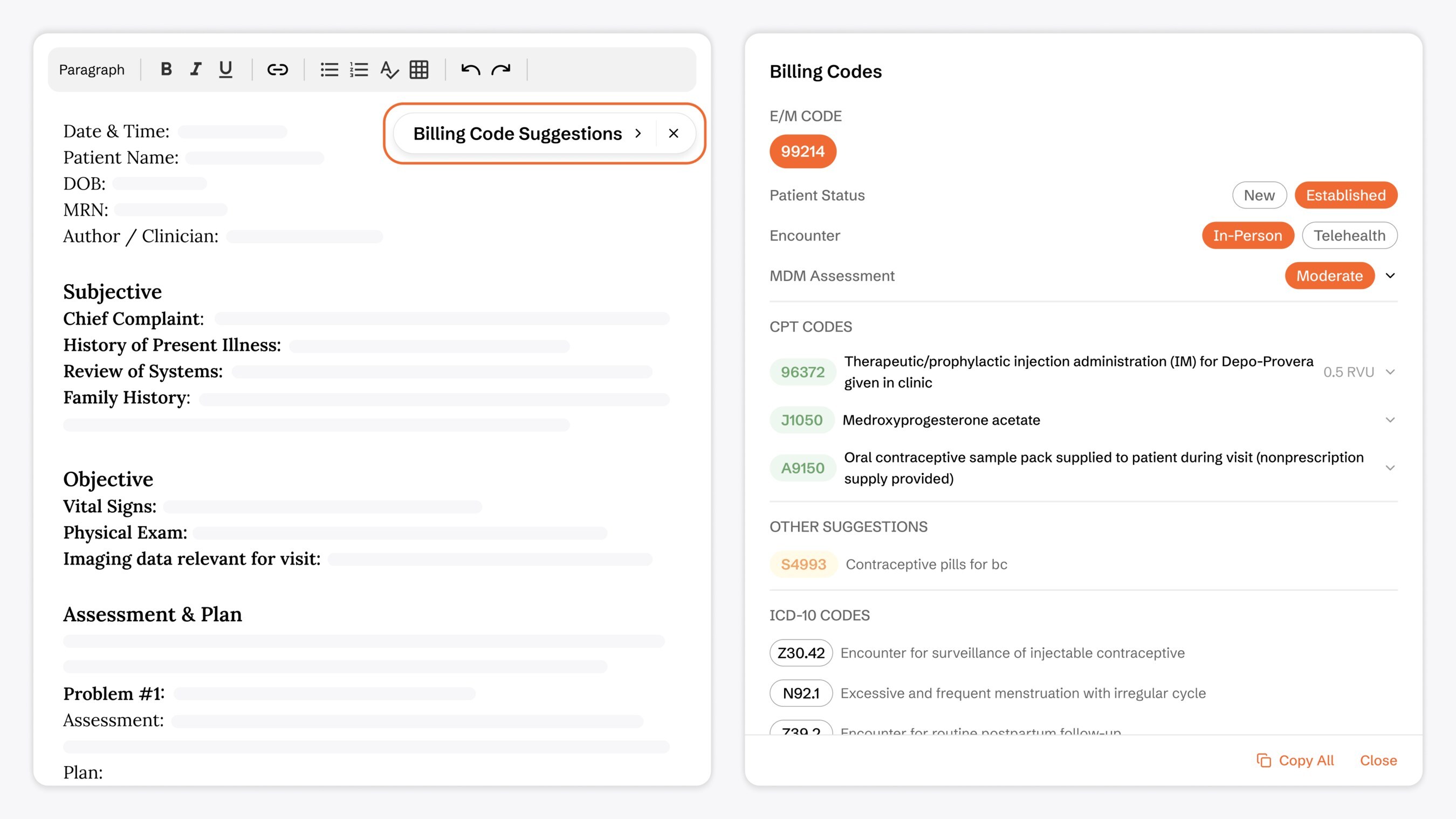Select the Telehealth encounter option
The height and width of the screenshot is (819, 1456).
coord(1349,235)
